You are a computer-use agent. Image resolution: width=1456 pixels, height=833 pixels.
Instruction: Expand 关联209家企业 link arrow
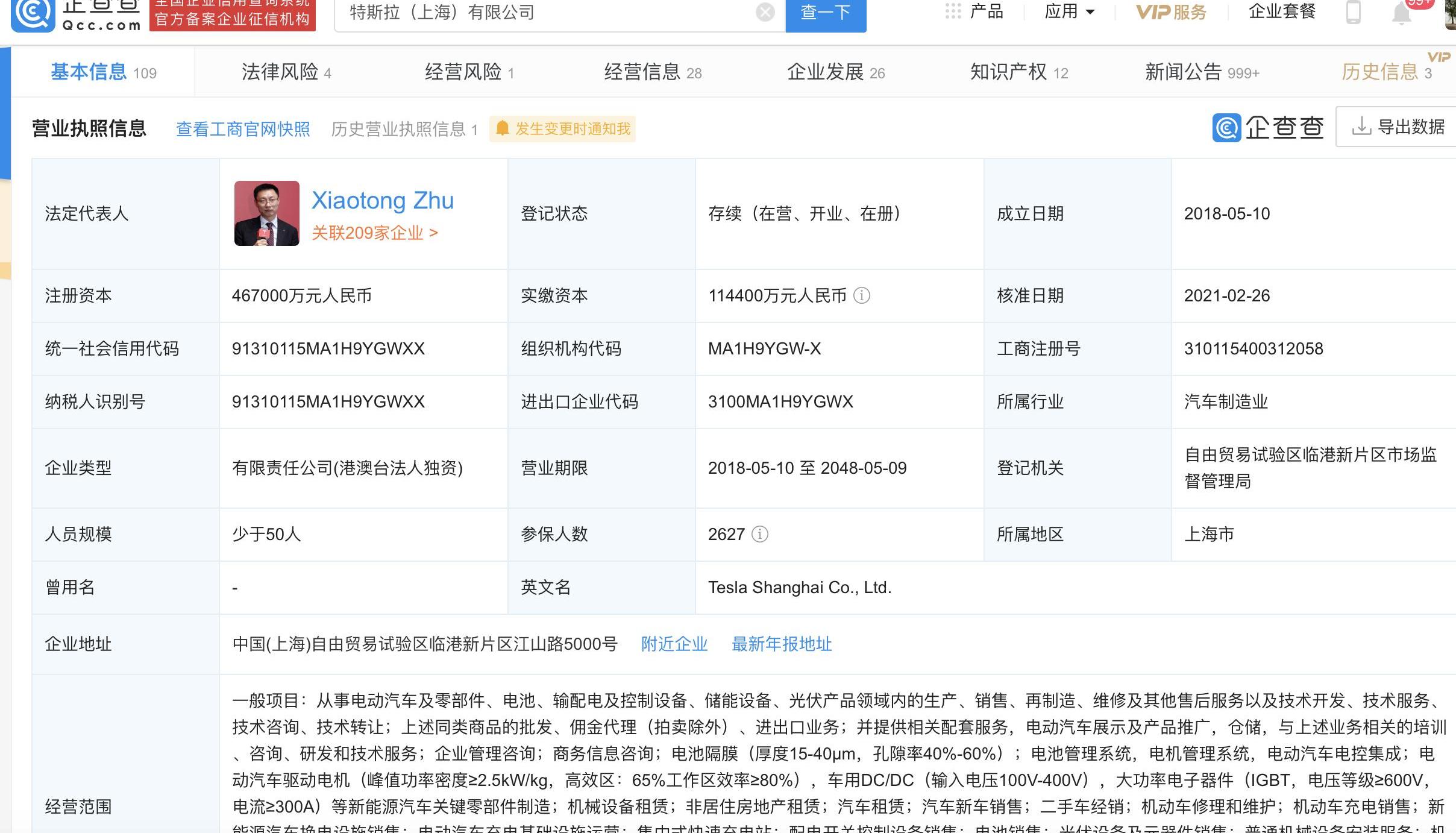coord(433,233)
